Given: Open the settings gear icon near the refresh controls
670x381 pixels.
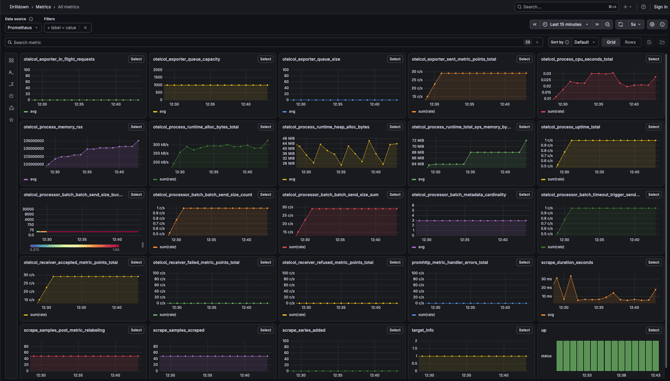Looking at the screenshot, I should (x=652, y=24).
